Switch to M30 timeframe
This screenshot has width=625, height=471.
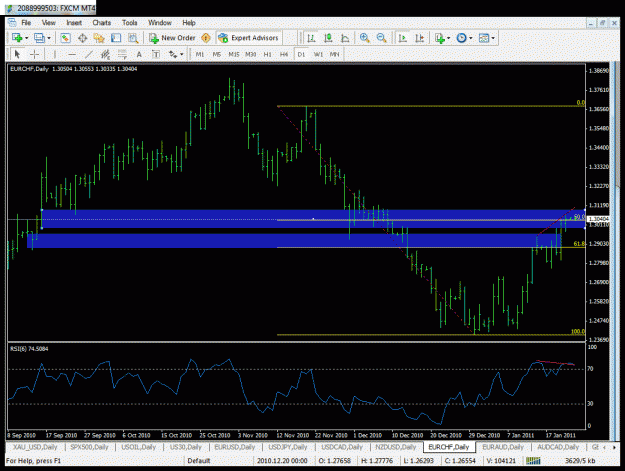point(250,54)
